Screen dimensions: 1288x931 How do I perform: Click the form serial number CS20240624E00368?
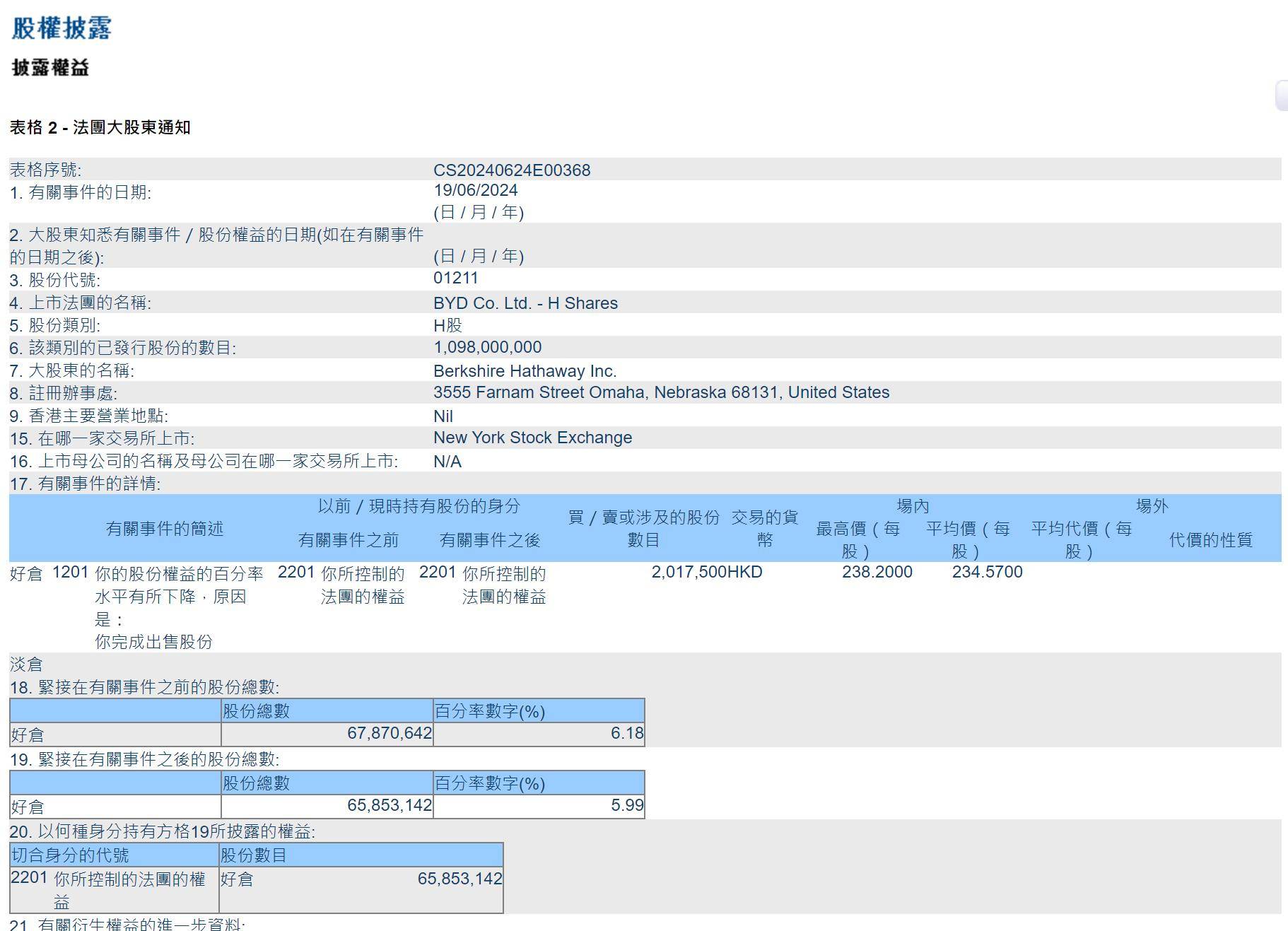point(512,170)
